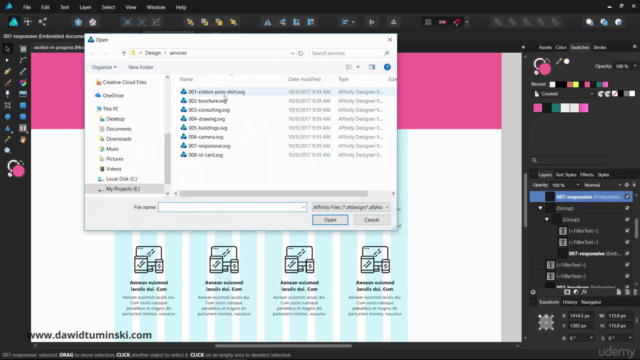Select the Ellipse tool
Screen dimensions: 640x360
7,117
